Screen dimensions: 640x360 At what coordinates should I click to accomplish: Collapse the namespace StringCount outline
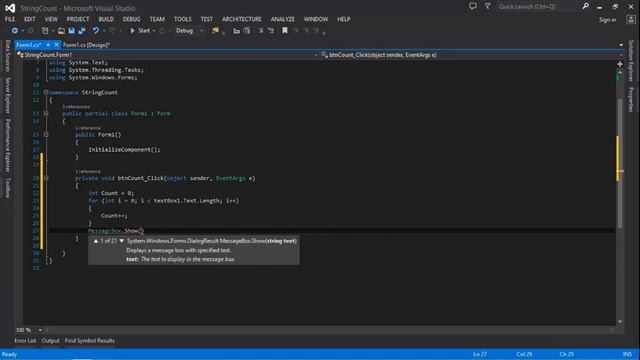[x=46, y=92]
